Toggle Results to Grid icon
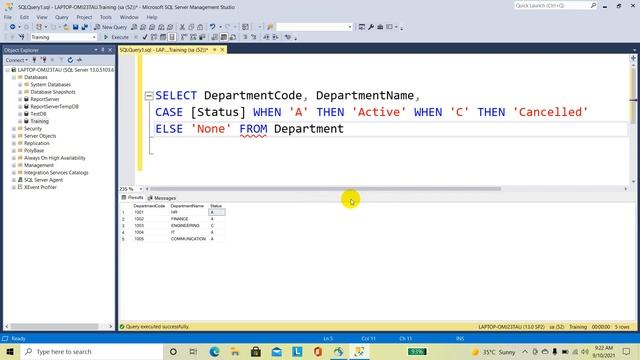This screenshot has width=640, height=360. [224, 37]
